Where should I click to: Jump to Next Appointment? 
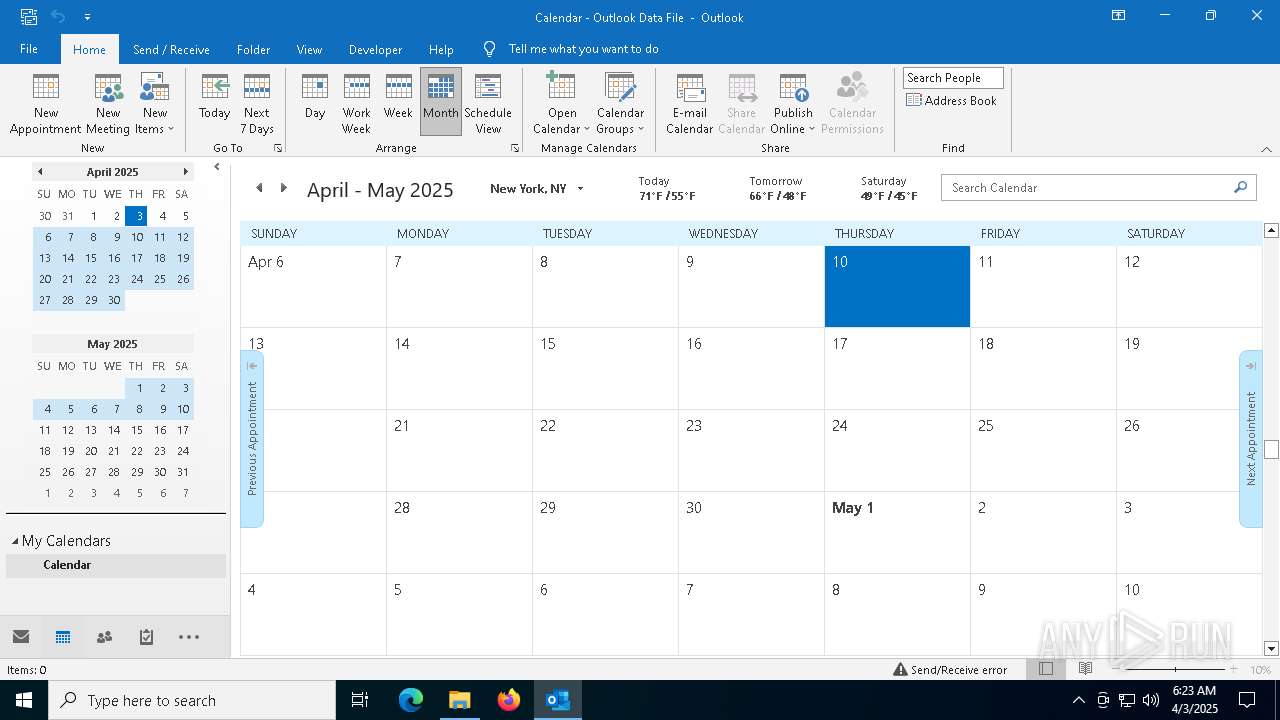(1250, 438)
